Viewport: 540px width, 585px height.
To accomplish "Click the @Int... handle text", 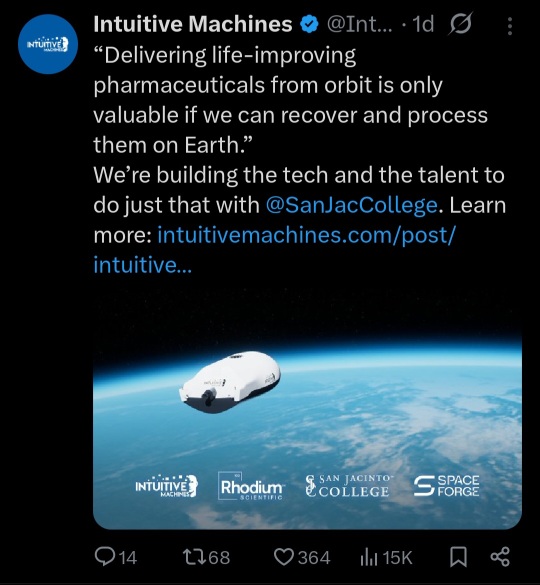I will [360, 24].
